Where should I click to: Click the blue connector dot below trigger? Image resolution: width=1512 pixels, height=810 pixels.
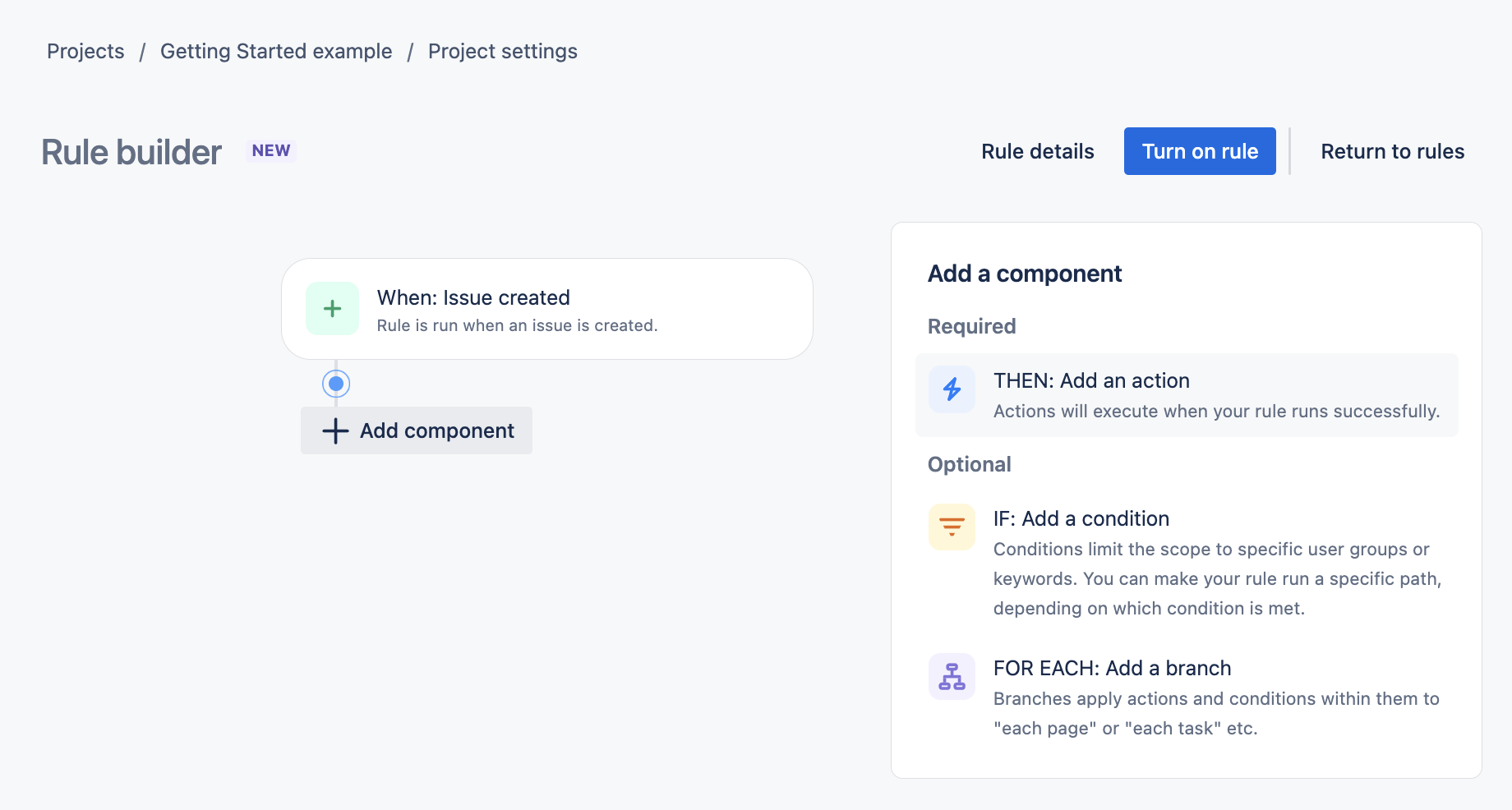[x=336, y=384]
